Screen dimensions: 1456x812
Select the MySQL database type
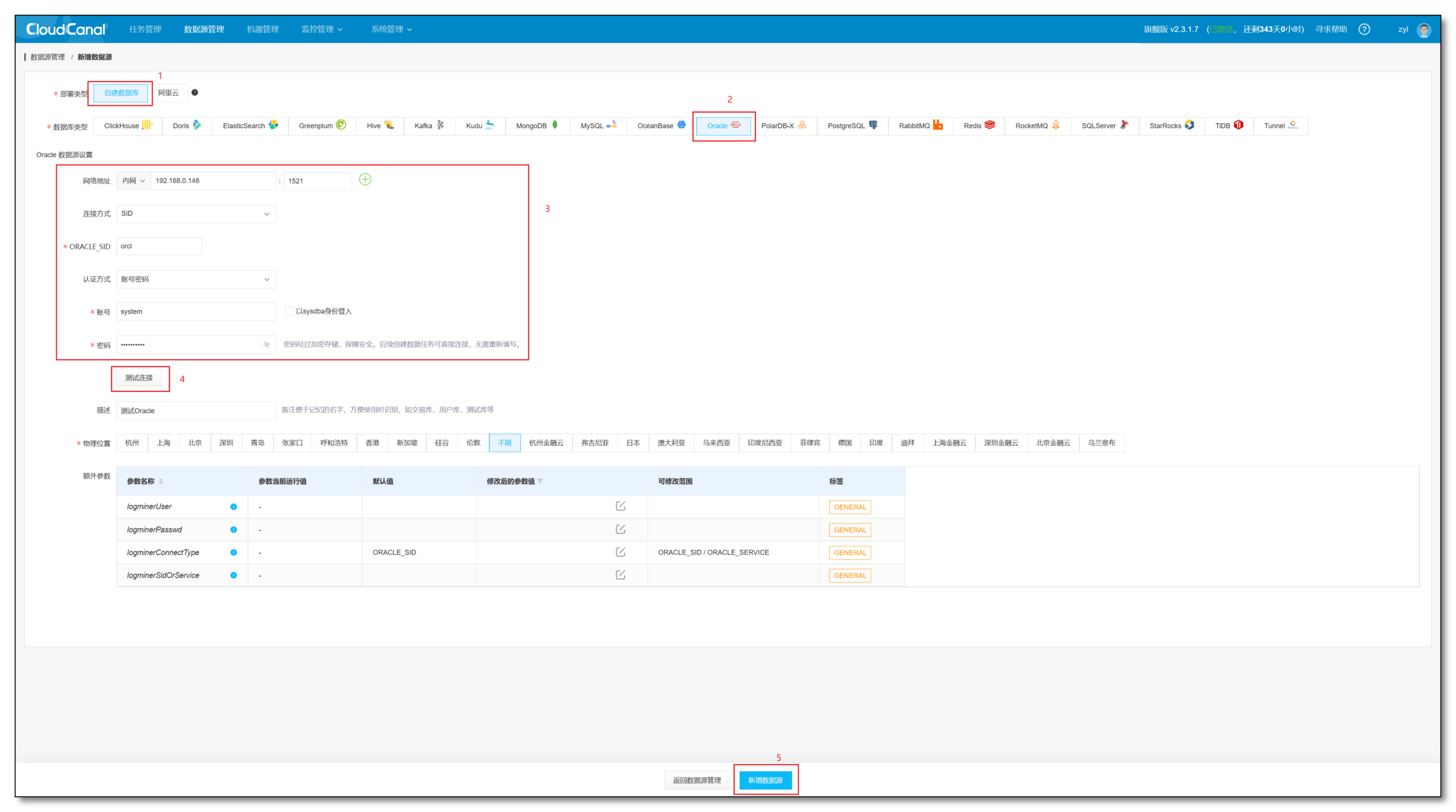(x=598, y=126)
